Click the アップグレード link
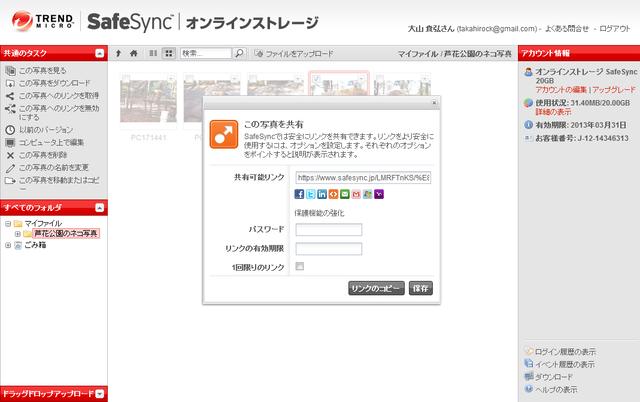640x402 pixels. (x=614, y=89)
